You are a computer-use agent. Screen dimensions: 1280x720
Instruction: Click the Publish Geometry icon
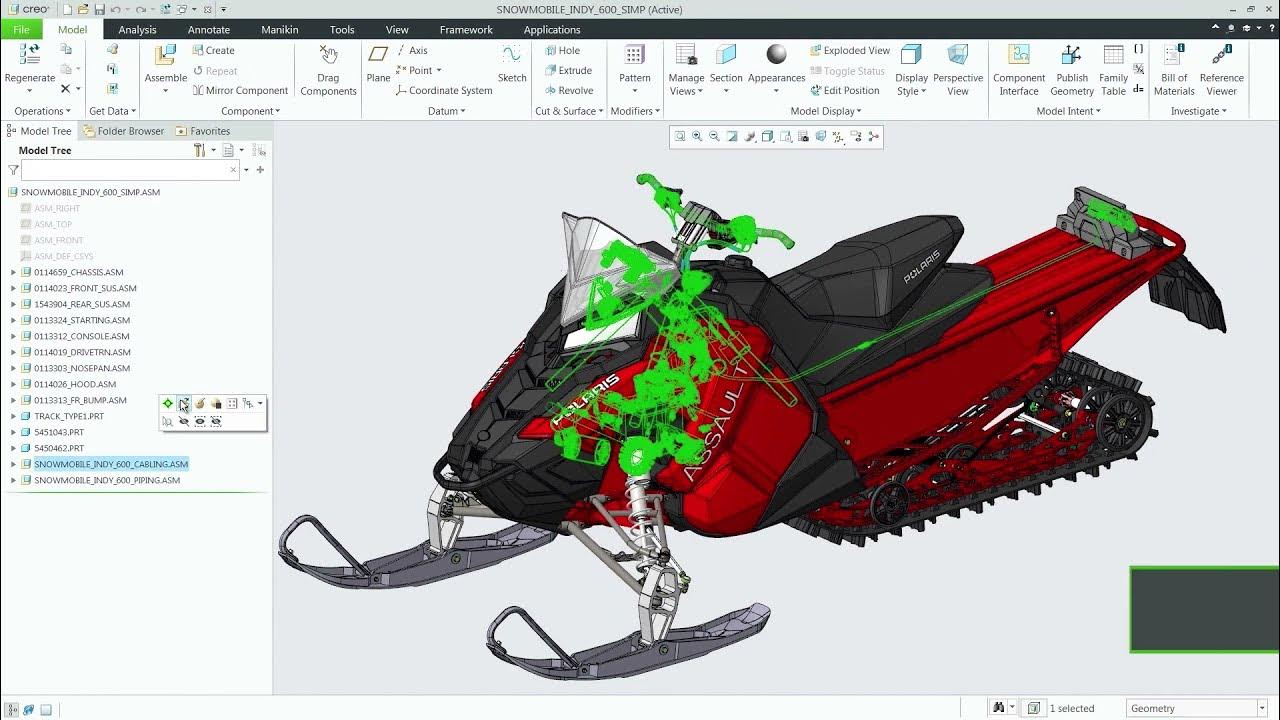click(x=1071, y=54)
